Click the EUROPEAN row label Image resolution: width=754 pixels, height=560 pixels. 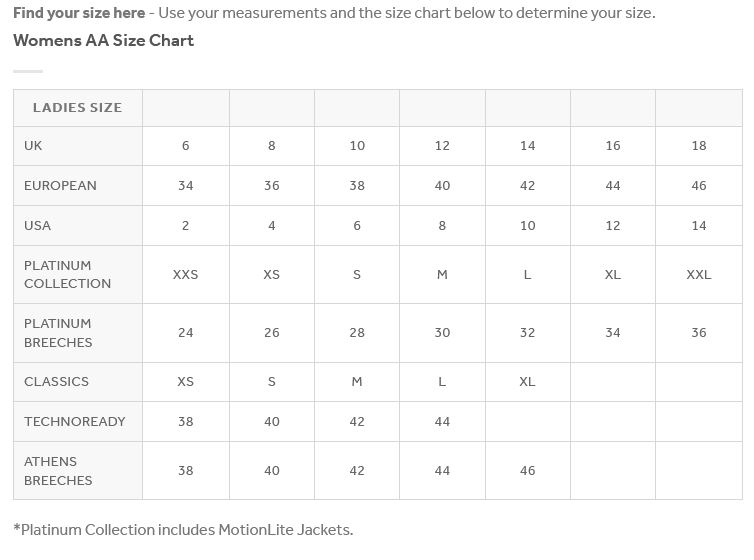pyautogui.click(x=77, y=186)
